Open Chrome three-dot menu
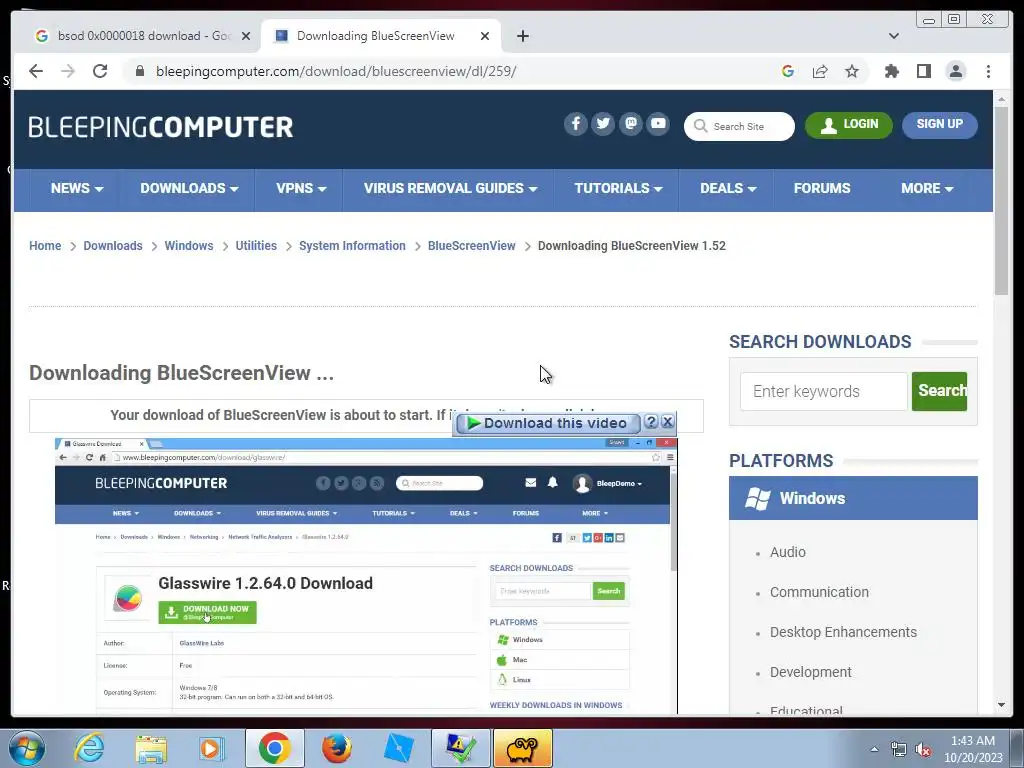1024x768 pixels. pyautogui.click(x=988, y=71)
